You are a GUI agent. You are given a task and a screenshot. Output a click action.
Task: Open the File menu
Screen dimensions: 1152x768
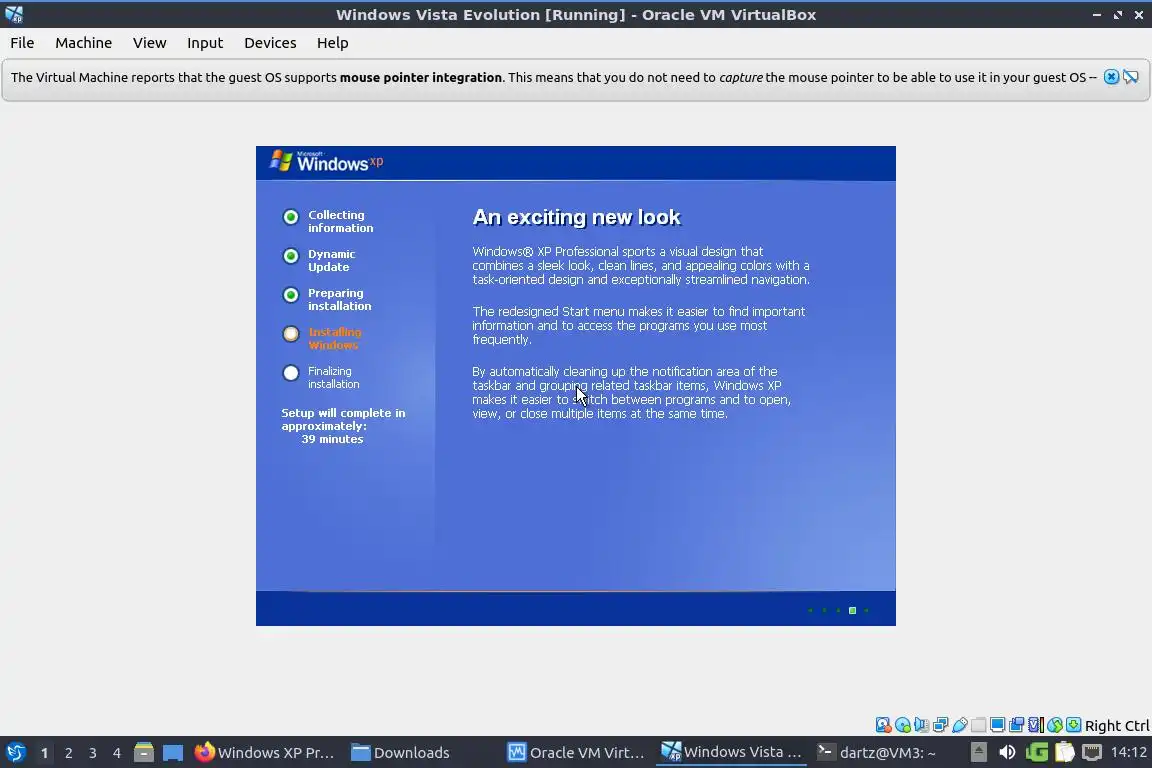pyautogui.click(x=22, y=43)
